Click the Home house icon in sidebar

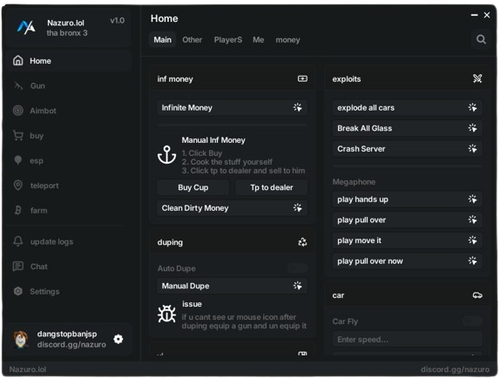(18, 60)
